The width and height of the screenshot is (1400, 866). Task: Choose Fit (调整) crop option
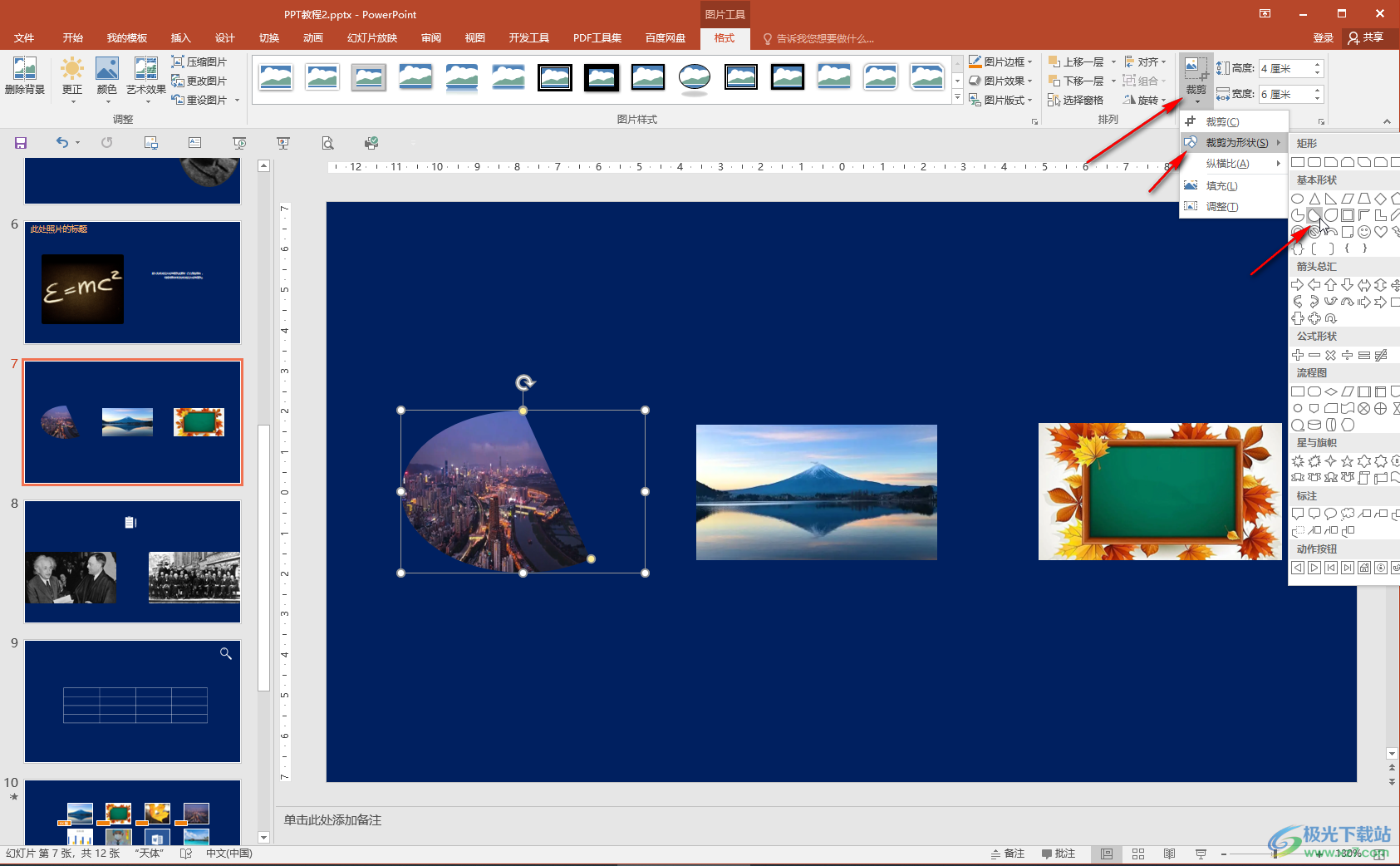pos(1234,206)
